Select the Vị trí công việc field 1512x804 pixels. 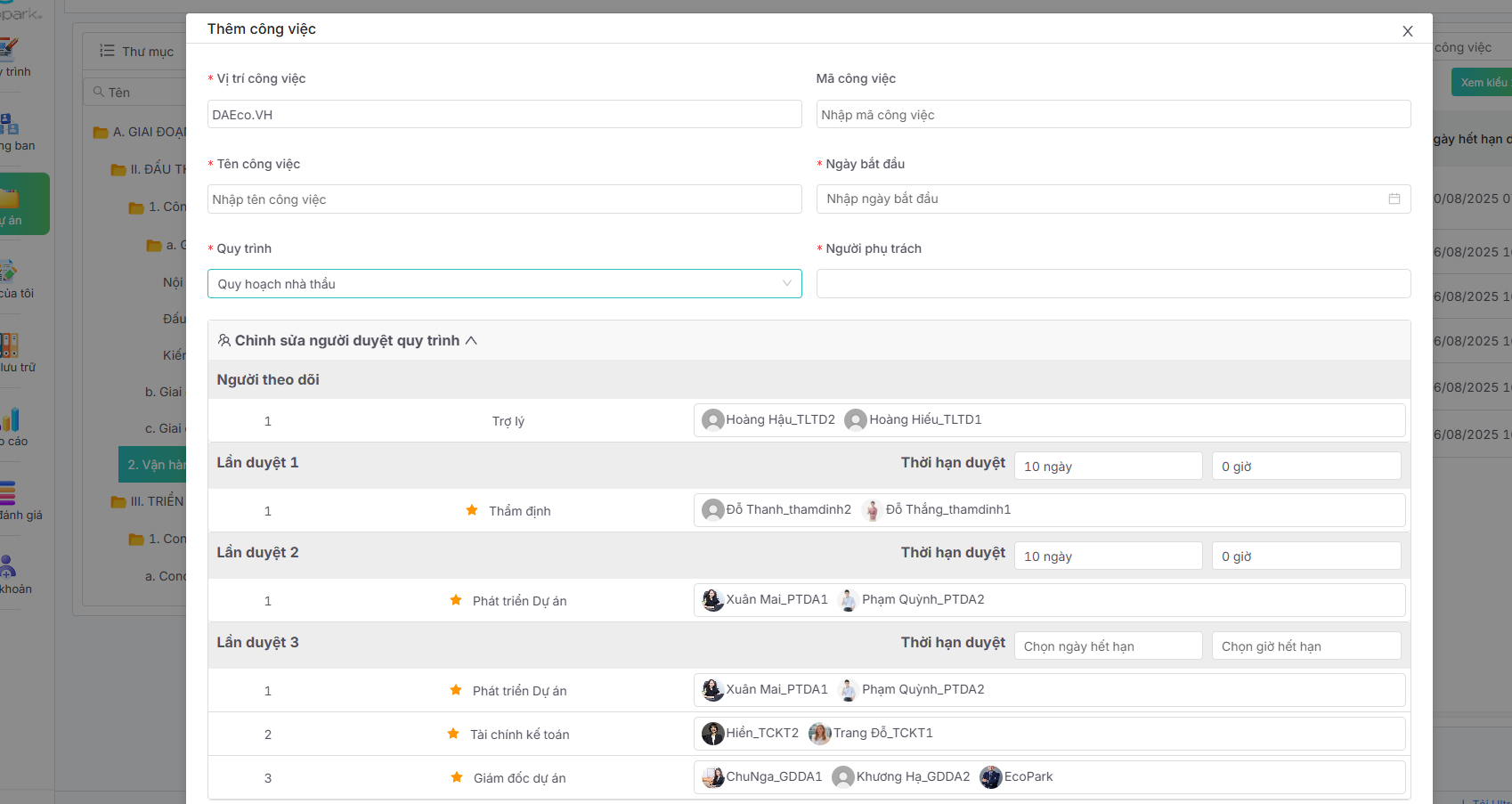(504, 115)
